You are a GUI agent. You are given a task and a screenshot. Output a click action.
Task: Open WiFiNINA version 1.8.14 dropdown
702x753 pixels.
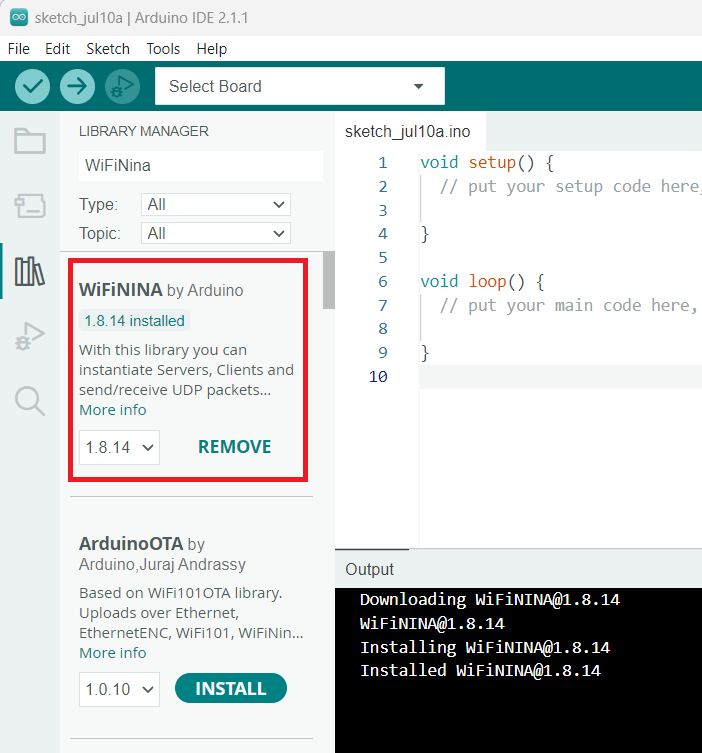[x=119, y=448]
